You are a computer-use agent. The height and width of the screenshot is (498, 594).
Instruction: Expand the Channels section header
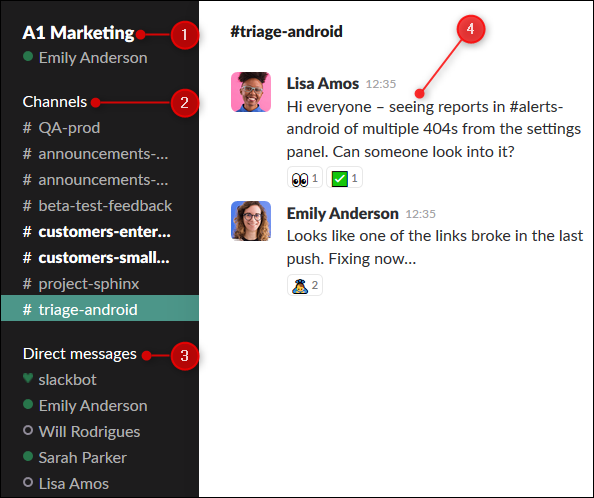tap(55, 102)
